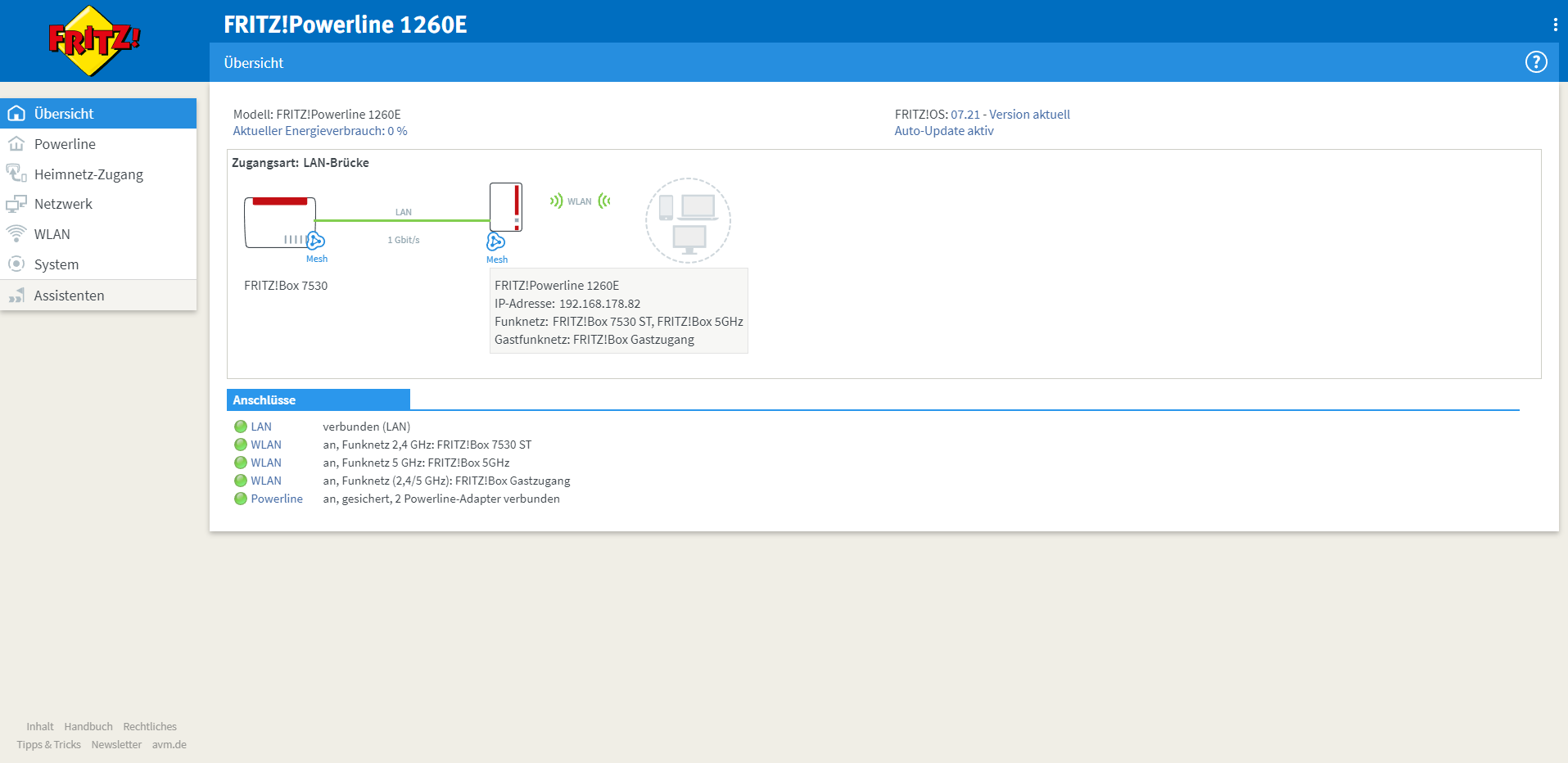
Task: Click Mesh icon under FRITZ!Box 7530
Action: pos(316,241)
